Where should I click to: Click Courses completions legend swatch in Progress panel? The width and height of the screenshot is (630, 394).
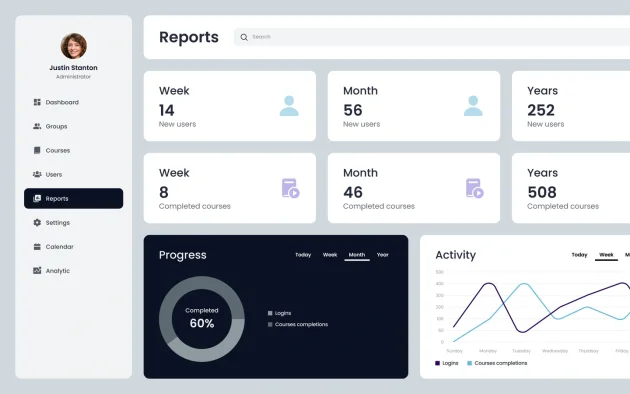click(x=270, y=324)
